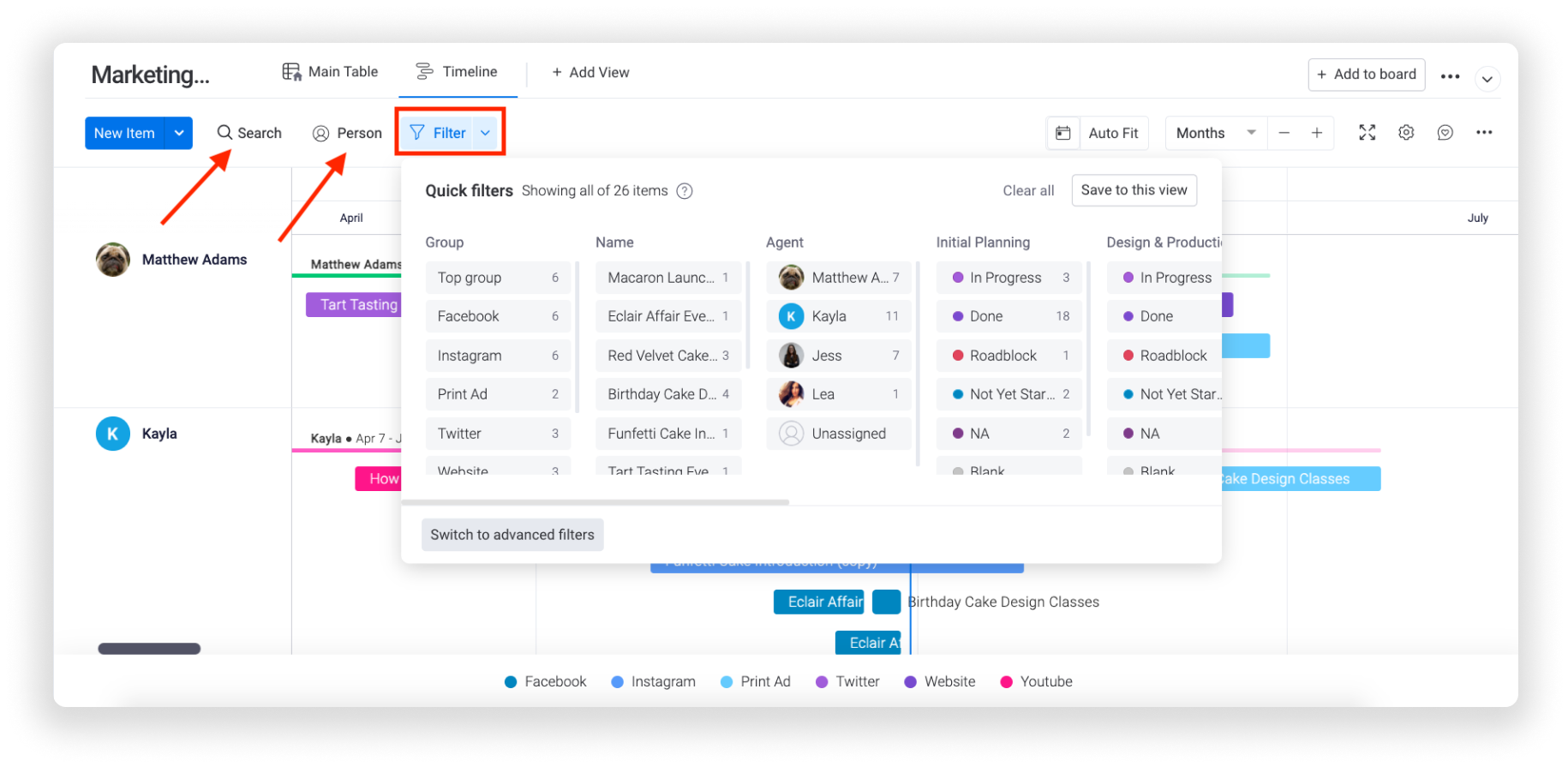Open the board options ellipsis beside Add to board
The image size is (1568, 767).
pos(1450,76)
